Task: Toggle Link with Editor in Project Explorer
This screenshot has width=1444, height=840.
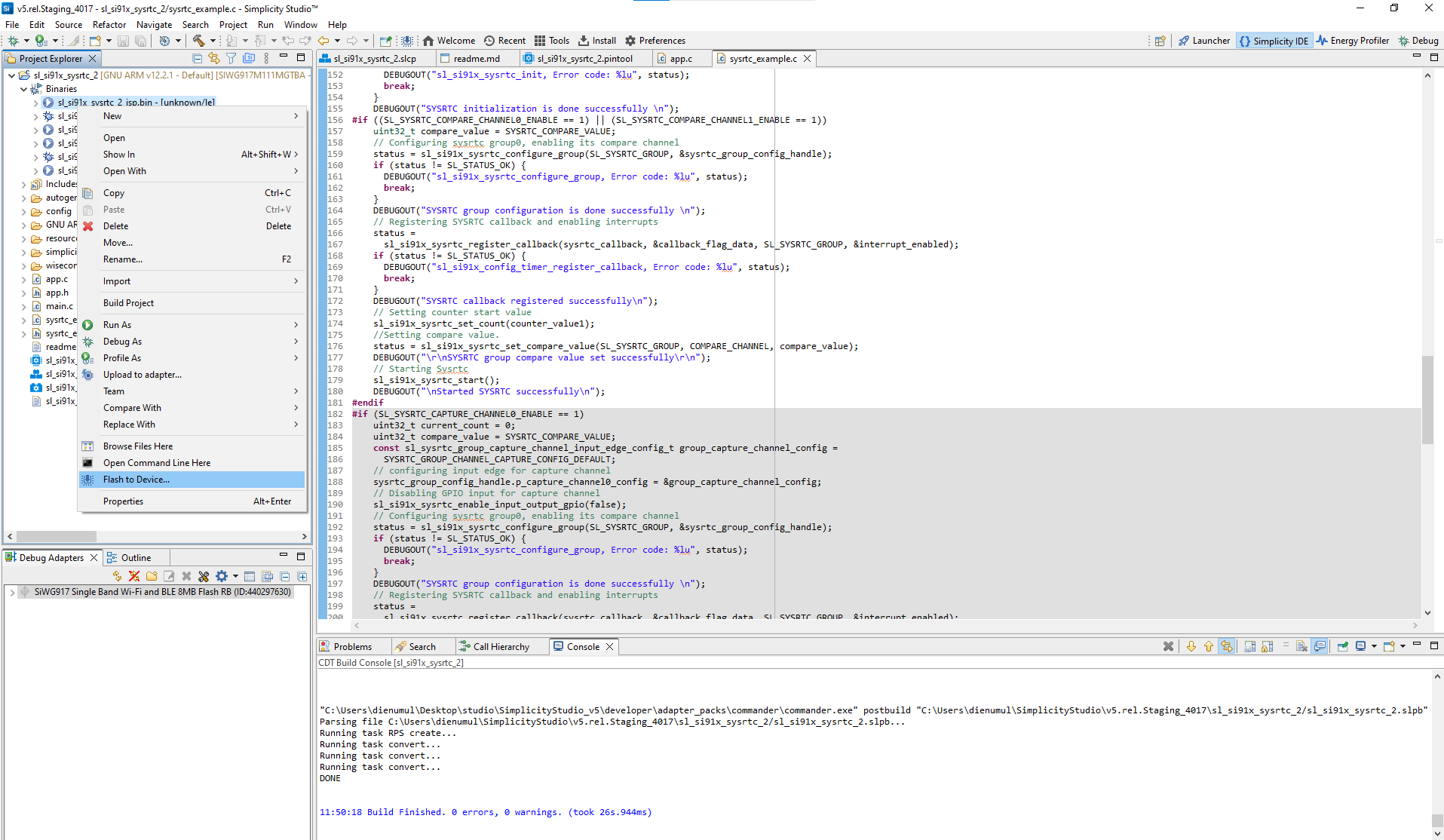Action: point(214,59)
